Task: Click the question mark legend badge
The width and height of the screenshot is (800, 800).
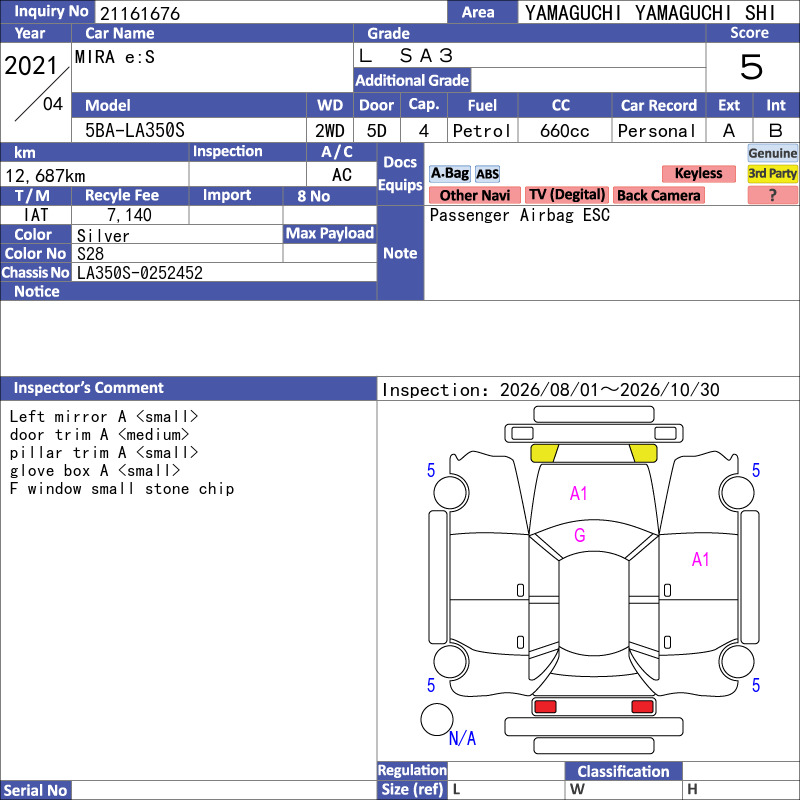Action: pyautogui.click(x=772, y=195)
